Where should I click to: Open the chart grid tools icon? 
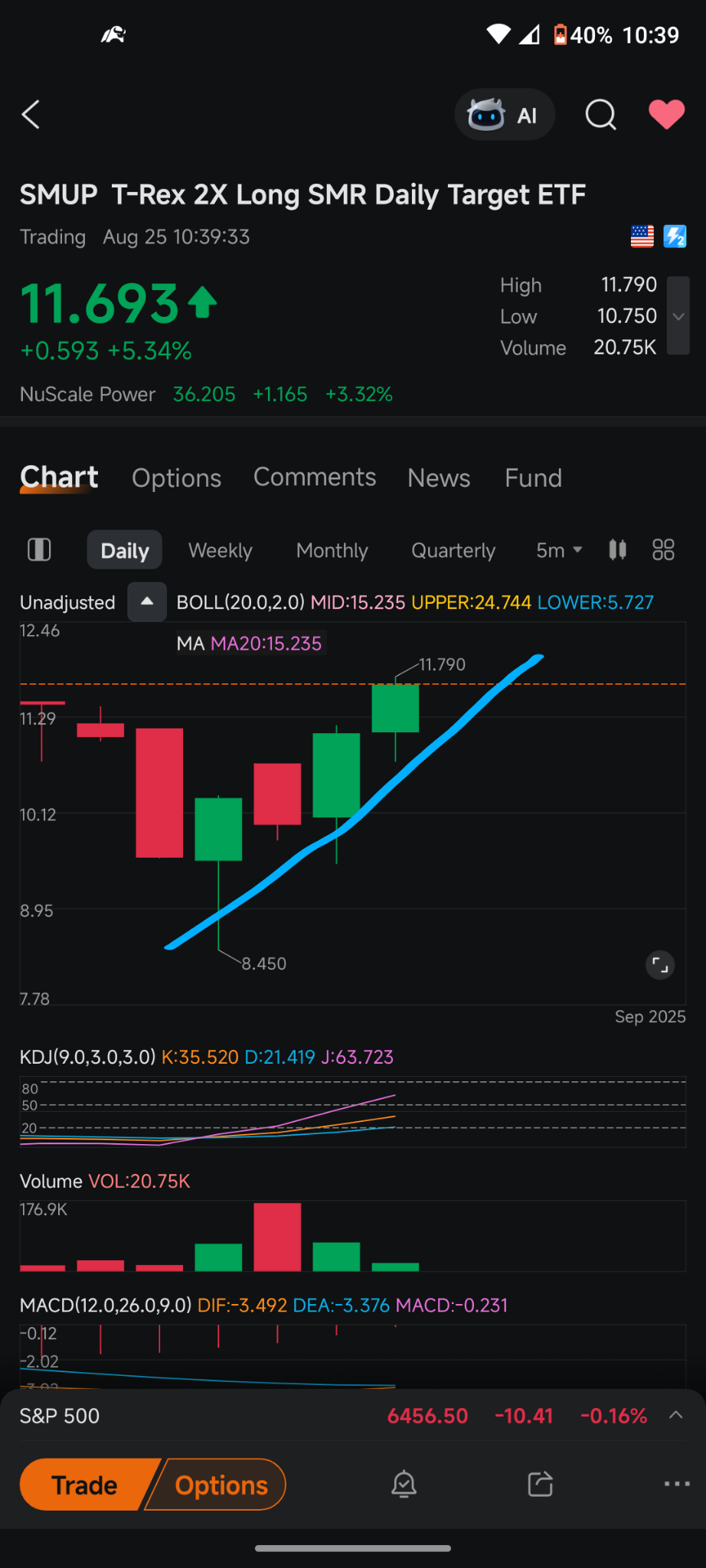coord(663,549)
